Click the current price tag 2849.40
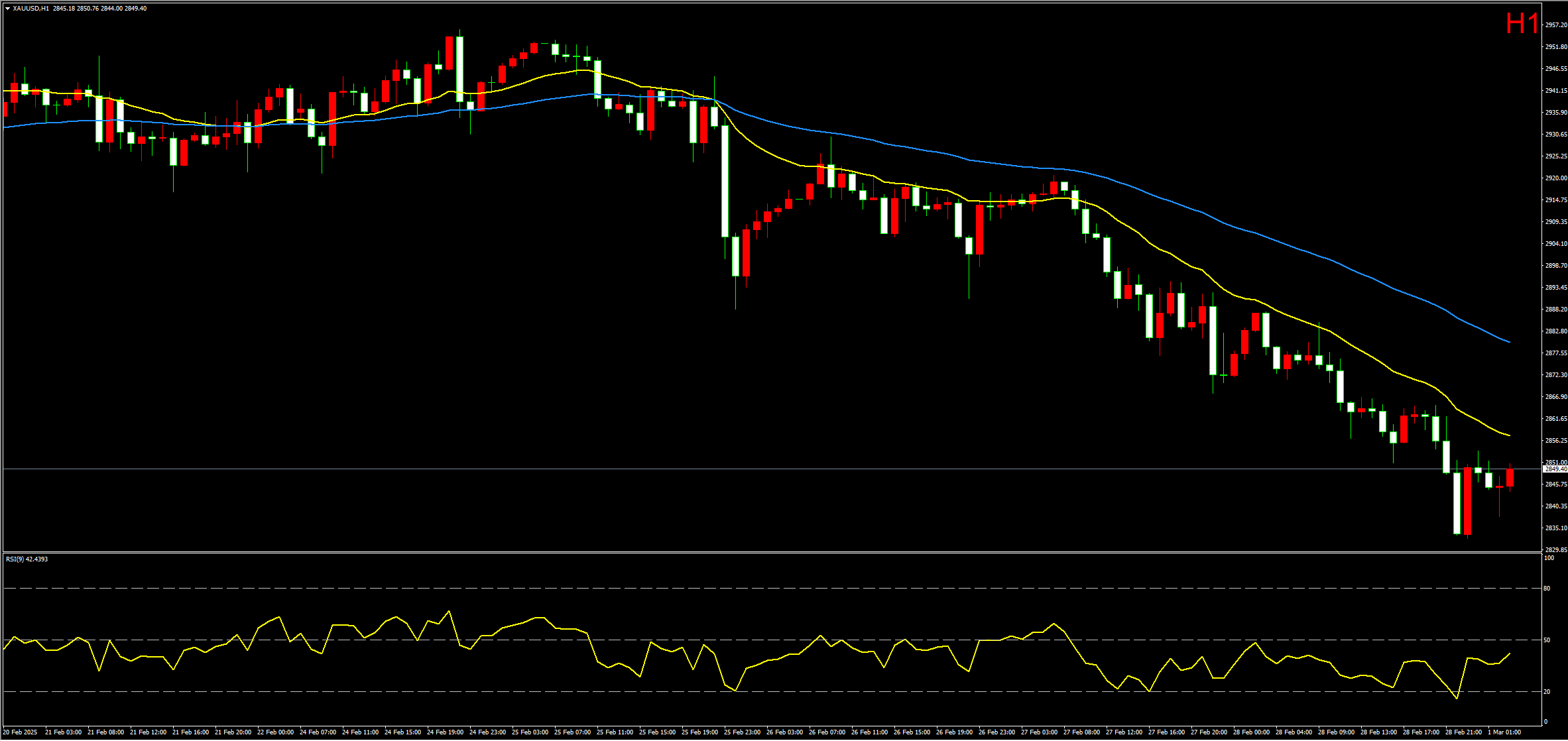This screenshot has width=1568, height=741. click(1555, 469)
